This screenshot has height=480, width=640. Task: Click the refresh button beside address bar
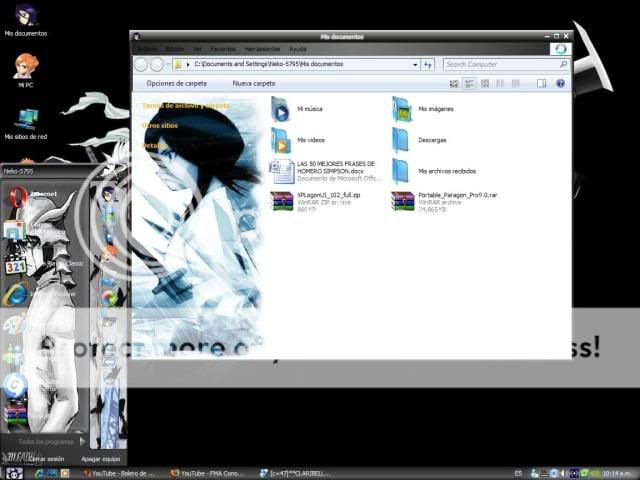tap(427, 64)
